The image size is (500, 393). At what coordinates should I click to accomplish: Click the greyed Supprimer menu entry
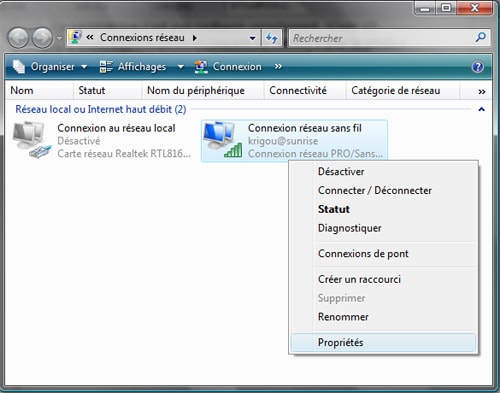383,298
